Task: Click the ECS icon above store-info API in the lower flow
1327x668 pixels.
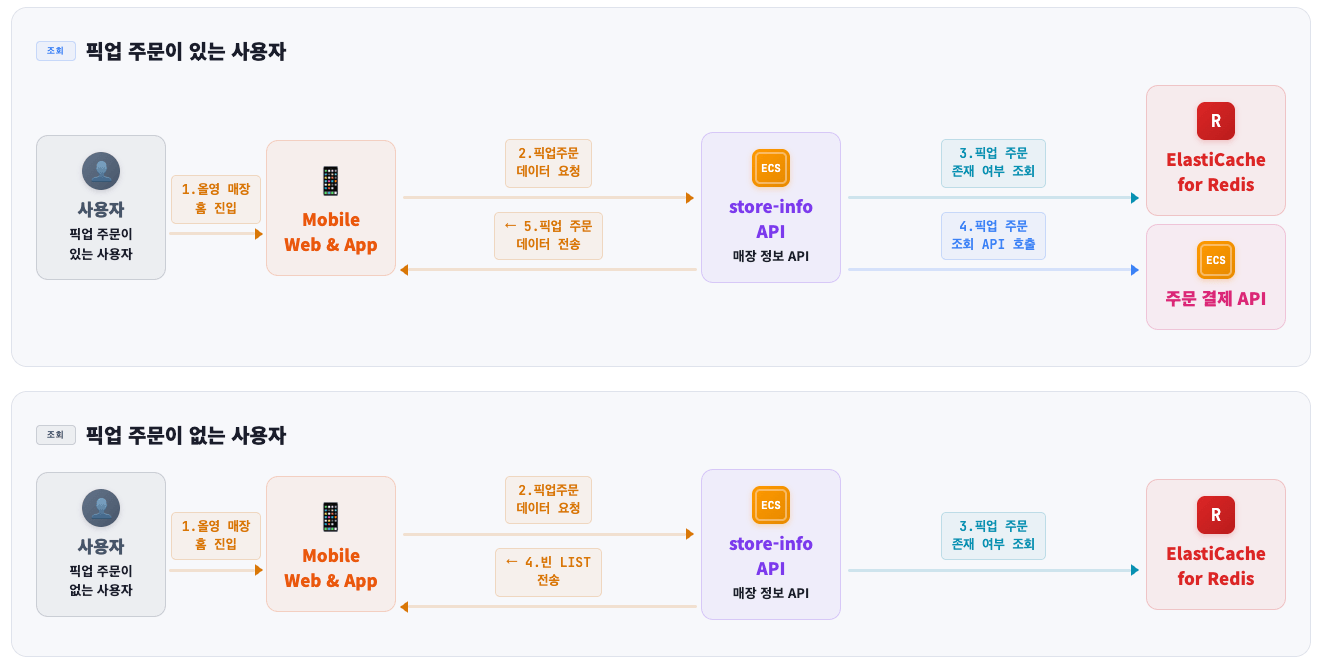Action: [x=771, y=505]
